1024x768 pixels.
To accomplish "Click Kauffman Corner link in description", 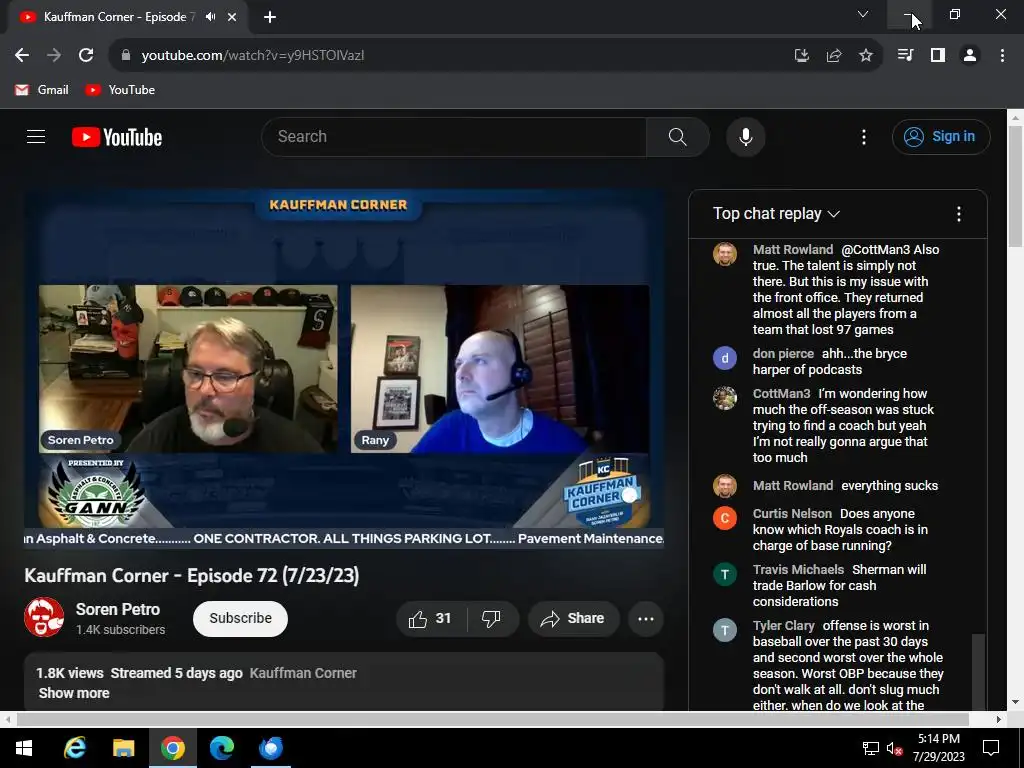I will 303,673.
